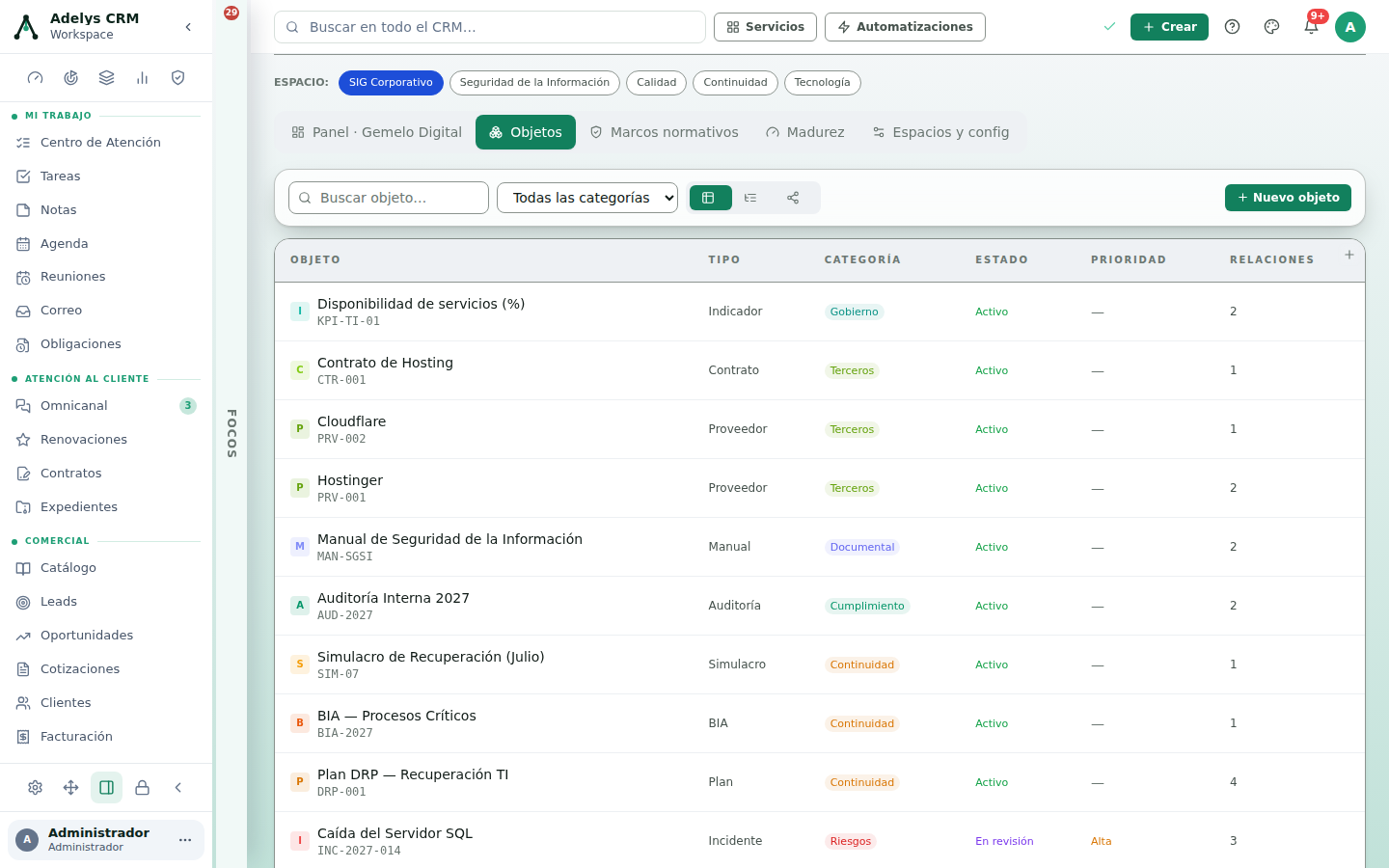Click the Automatizaciones button
This screenshot has width=1389, height=868.
(905, 27)
